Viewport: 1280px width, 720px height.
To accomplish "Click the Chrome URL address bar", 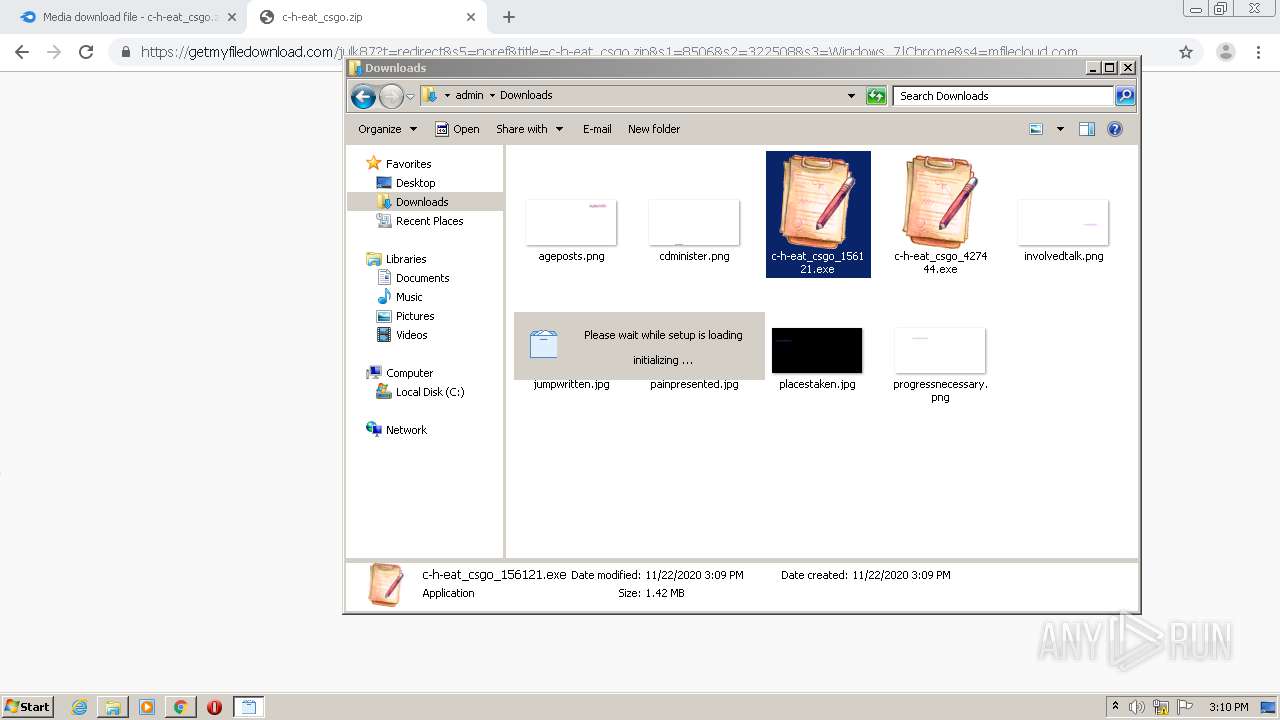I will (640, 52).
